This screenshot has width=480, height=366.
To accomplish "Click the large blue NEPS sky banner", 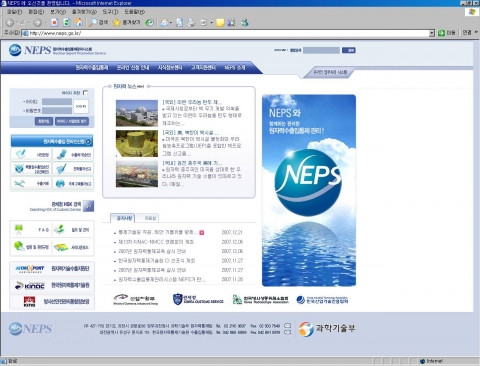I will 309,190.
